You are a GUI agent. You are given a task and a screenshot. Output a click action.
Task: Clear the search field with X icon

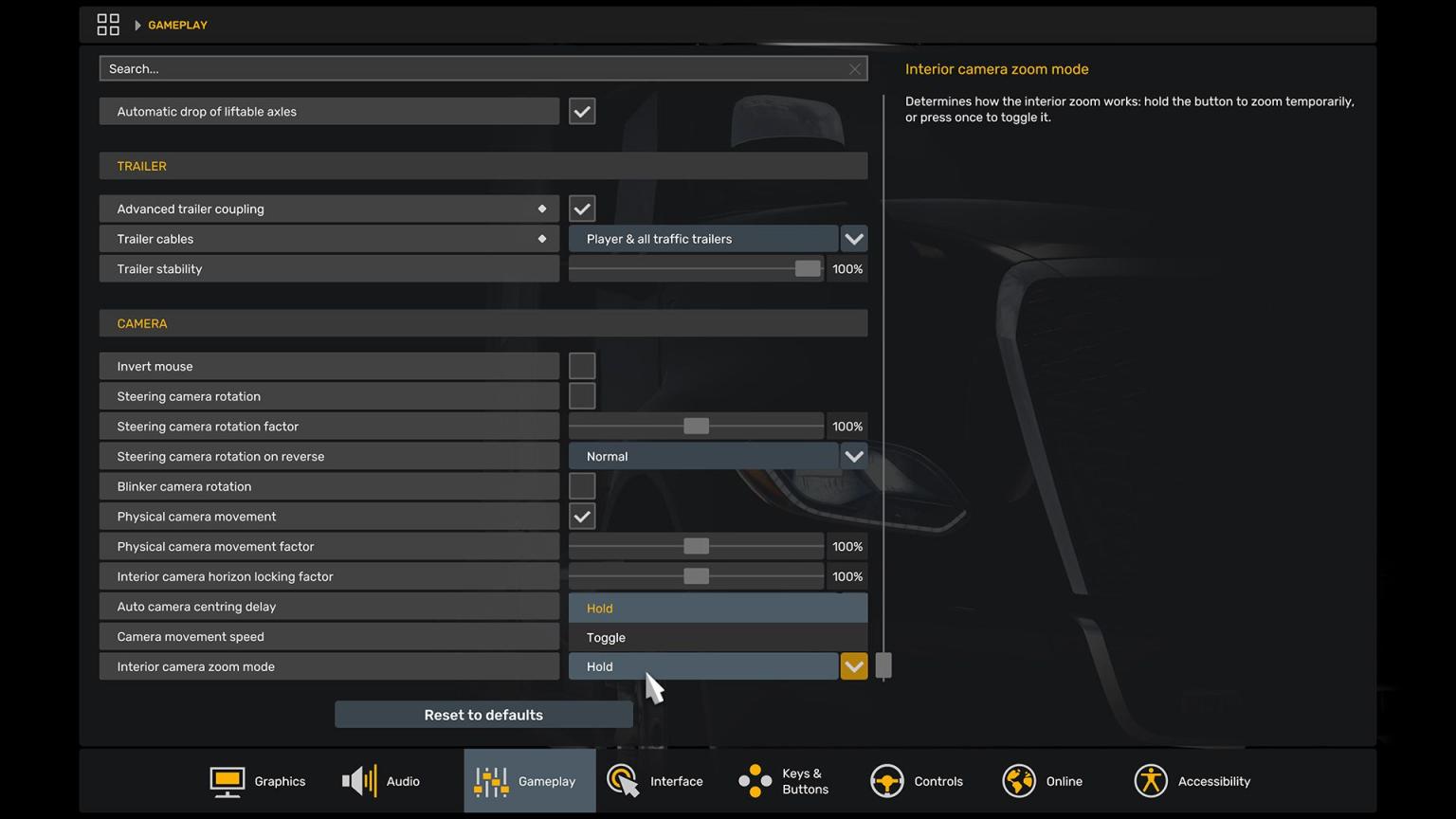854,69
